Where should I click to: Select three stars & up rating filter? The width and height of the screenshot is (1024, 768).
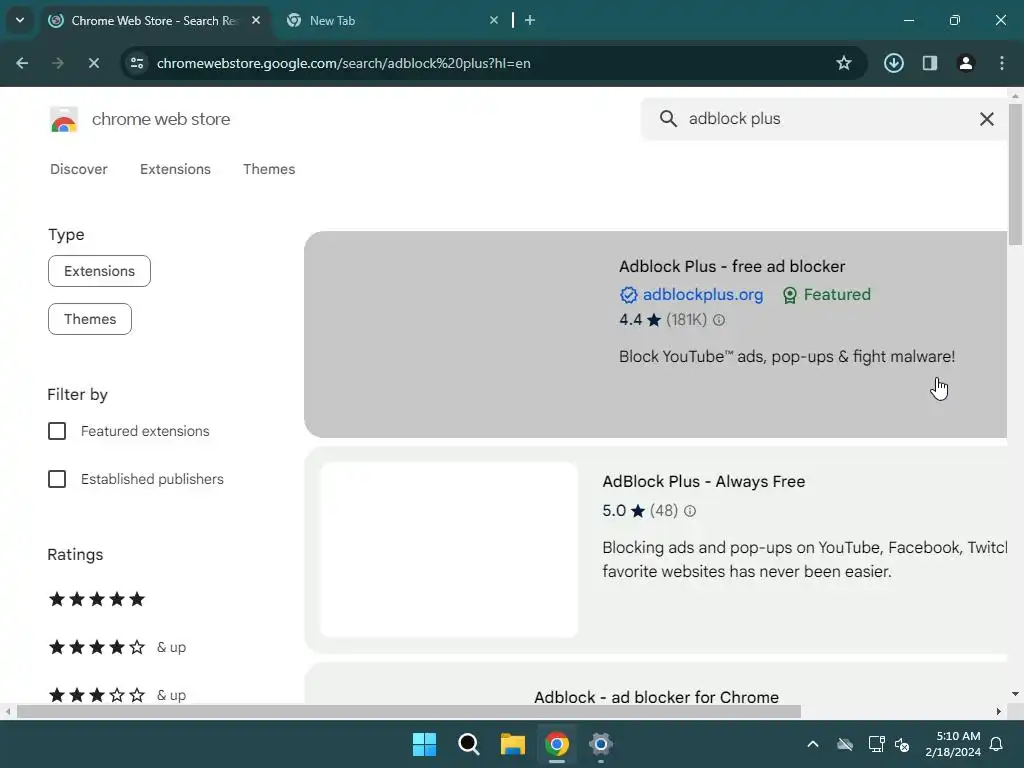tap(117, 695)
